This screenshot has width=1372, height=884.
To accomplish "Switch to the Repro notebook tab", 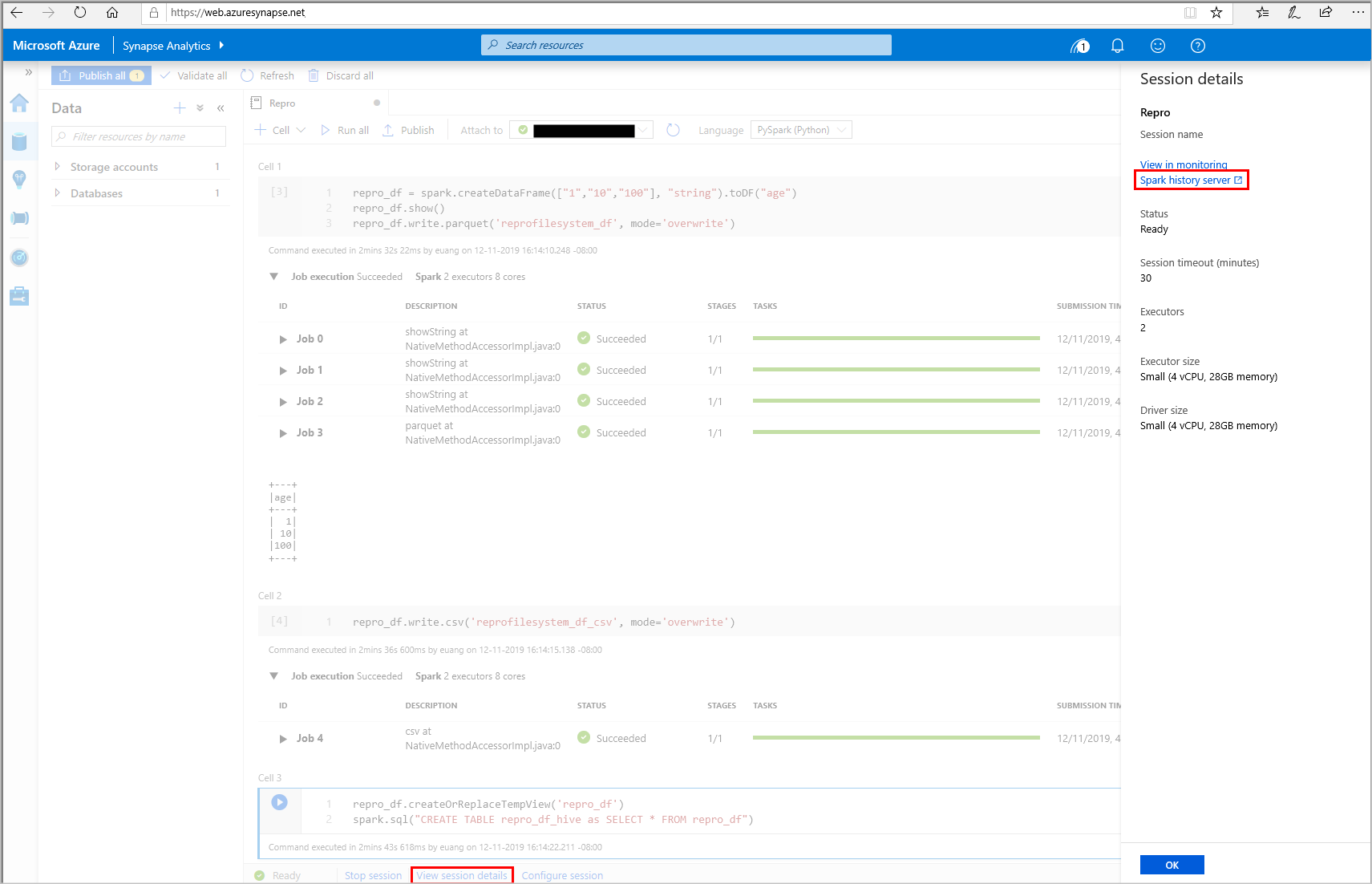I will (x=316, y=103).
